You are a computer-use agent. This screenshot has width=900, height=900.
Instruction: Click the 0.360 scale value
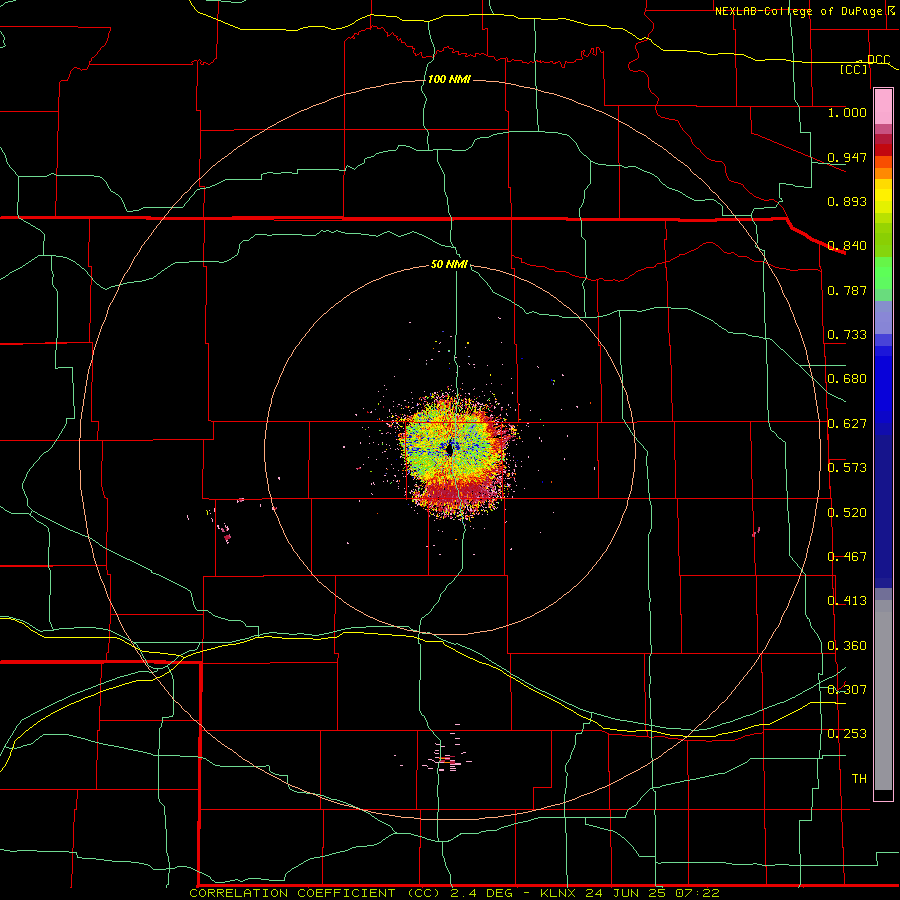pyautogui.click(x=847, y=646)
